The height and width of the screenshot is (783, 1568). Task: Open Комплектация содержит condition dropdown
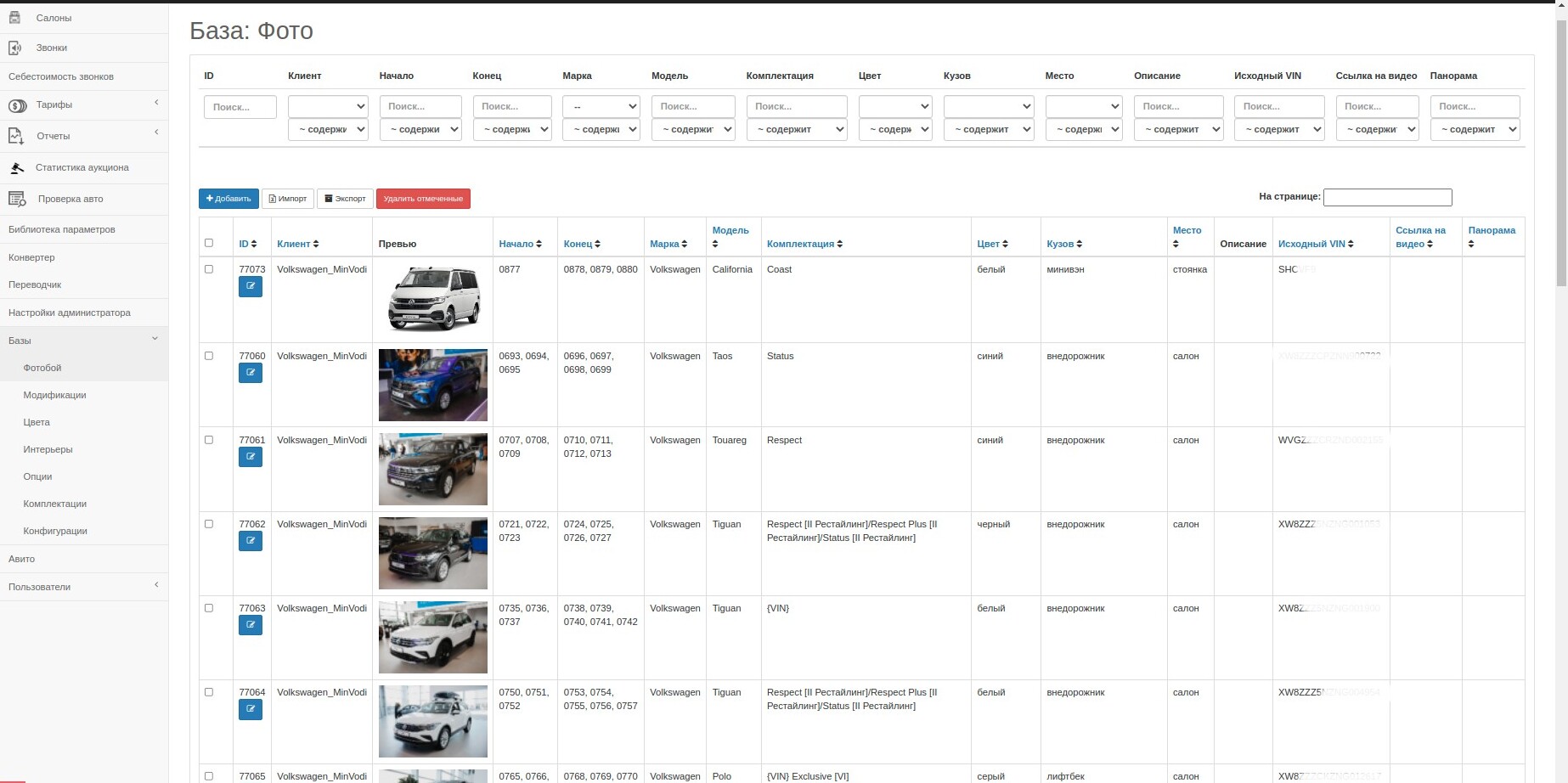pos(797,129)
